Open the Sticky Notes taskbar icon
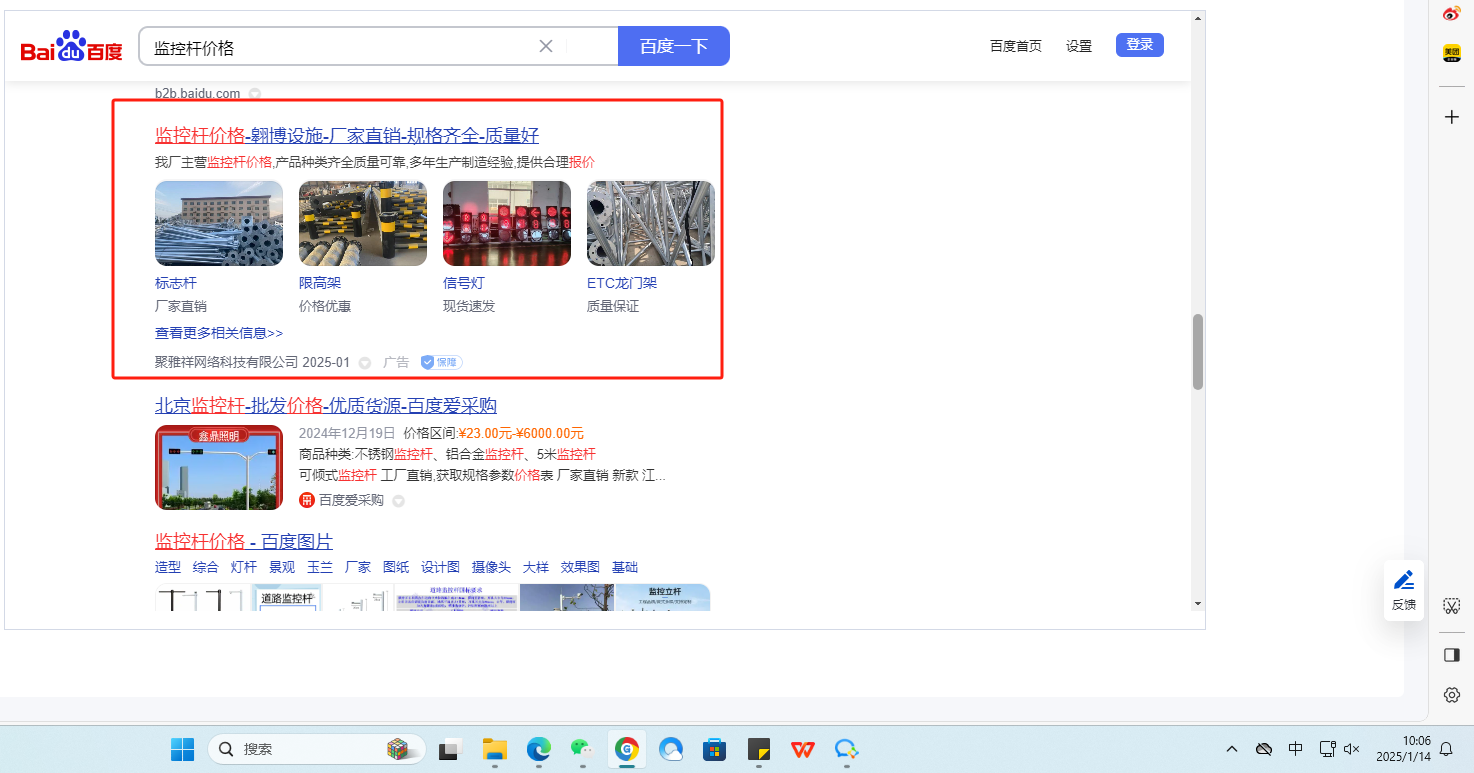This screenshot has width=1474, height=773. coord(758,749)
